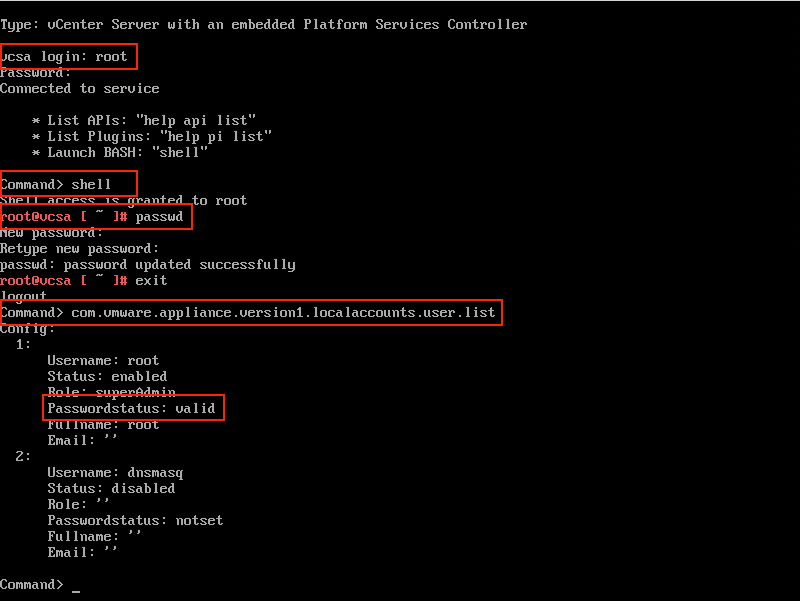Click the 'vcsa login: root' line
Screen dimensions: 800x601
64,56
